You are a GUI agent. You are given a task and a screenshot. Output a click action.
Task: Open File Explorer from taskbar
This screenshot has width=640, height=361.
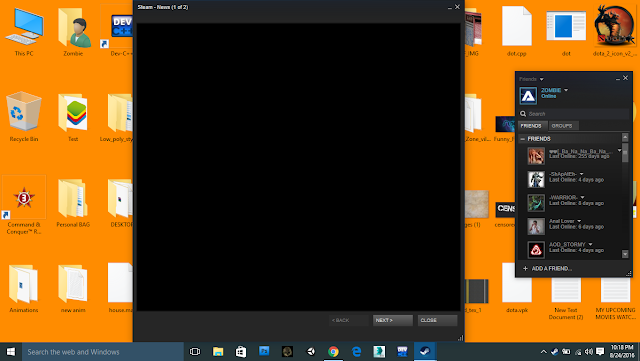coord(218,352)
